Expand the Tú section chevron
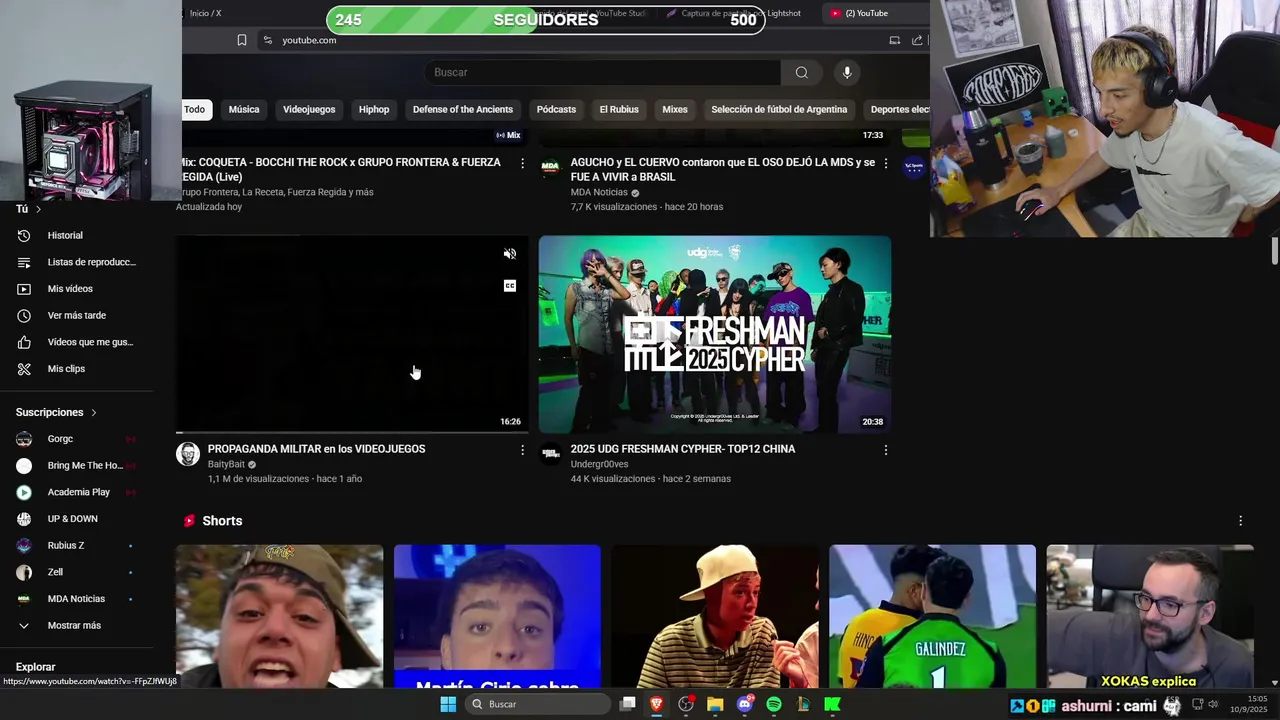This screenshot has height=720, width=1280. point(38,209)
